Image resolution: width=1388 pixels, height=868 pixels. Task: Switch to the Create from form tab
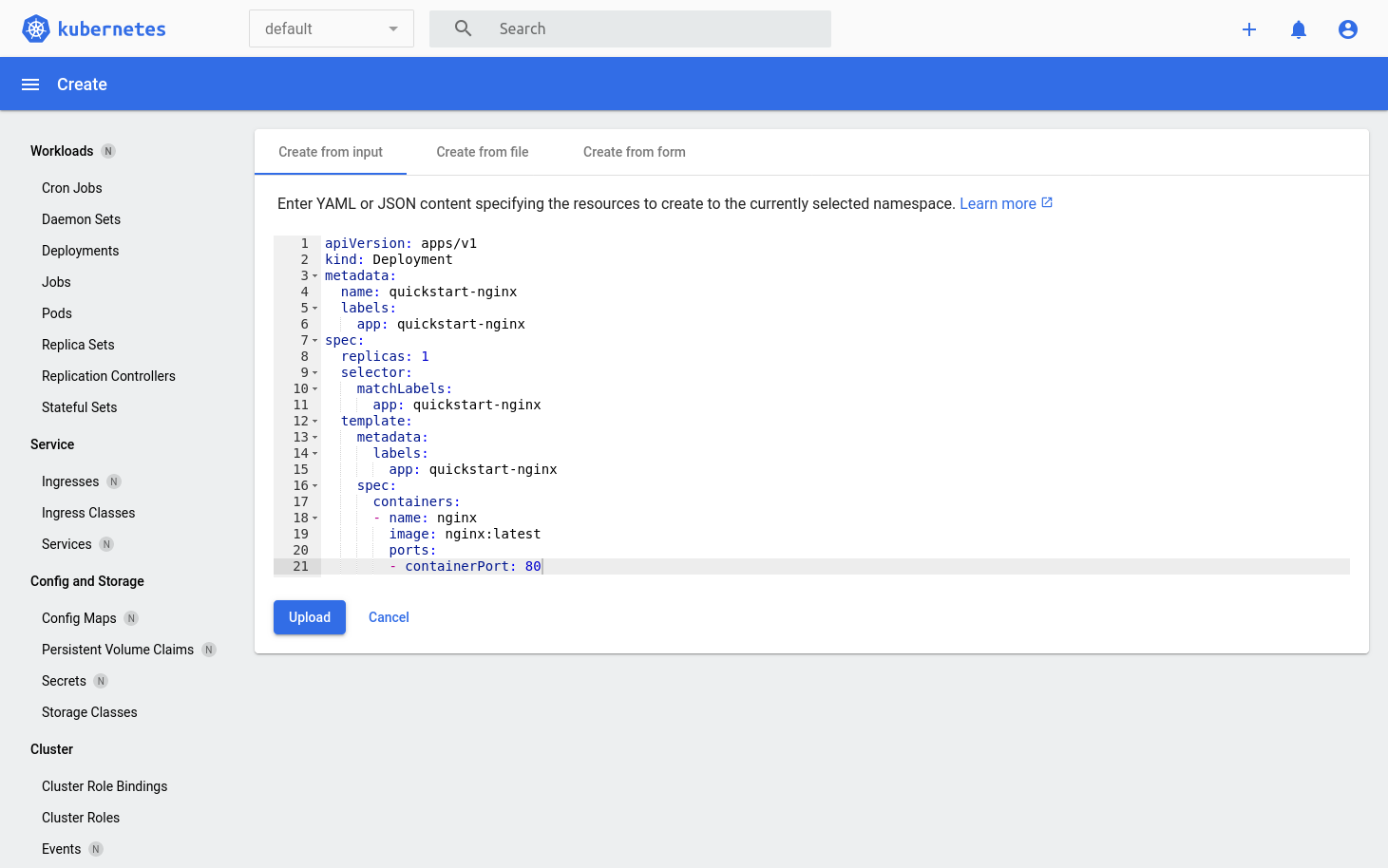634,152
